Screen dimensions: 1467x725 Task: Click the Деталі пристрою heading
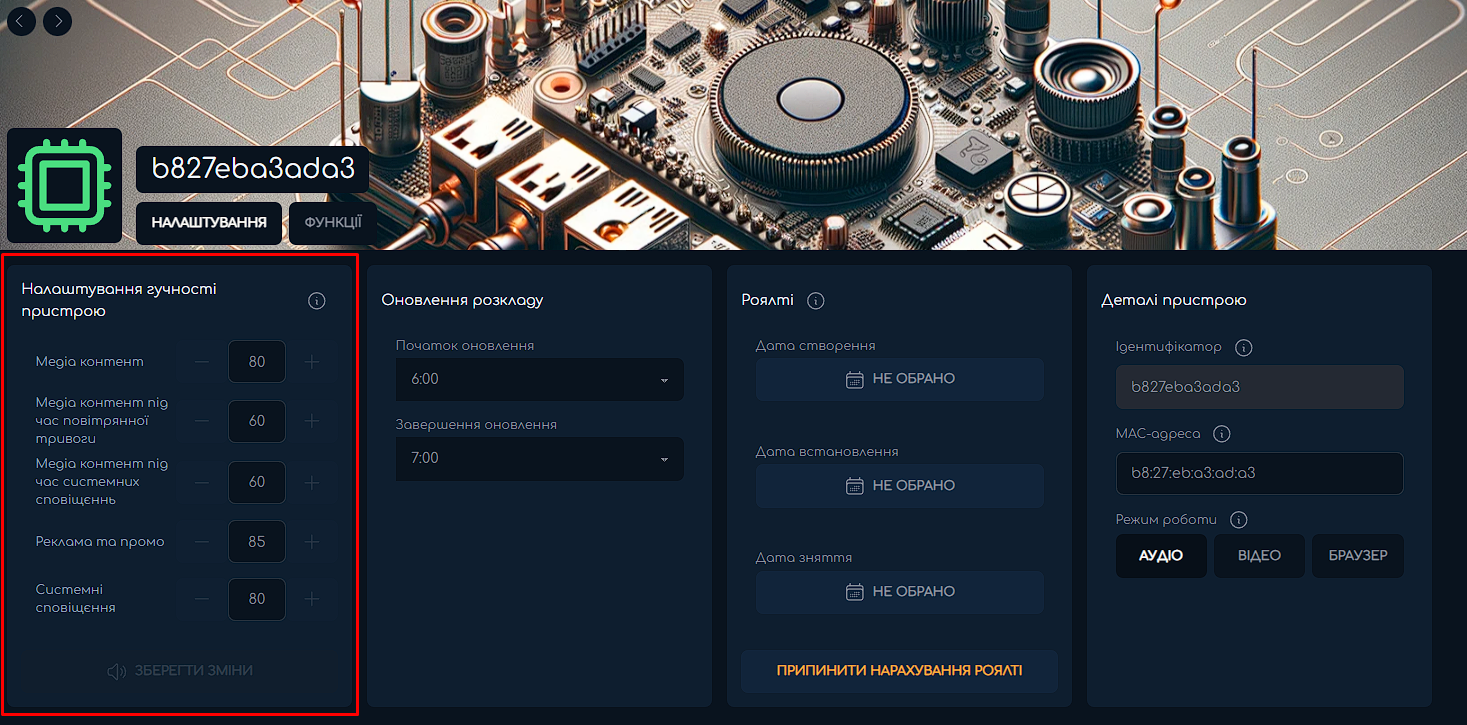1174,301
